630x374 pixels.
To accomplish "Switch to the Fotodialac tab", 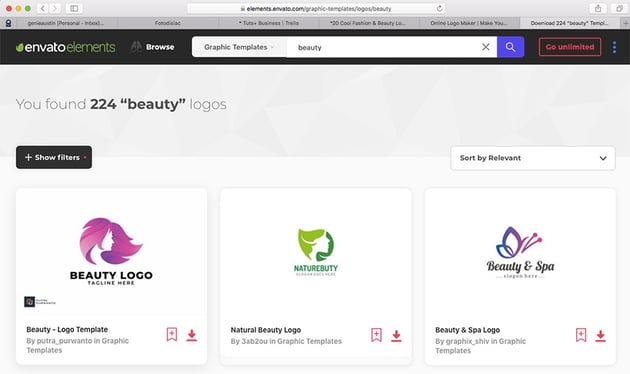I will tap(168, 23).
